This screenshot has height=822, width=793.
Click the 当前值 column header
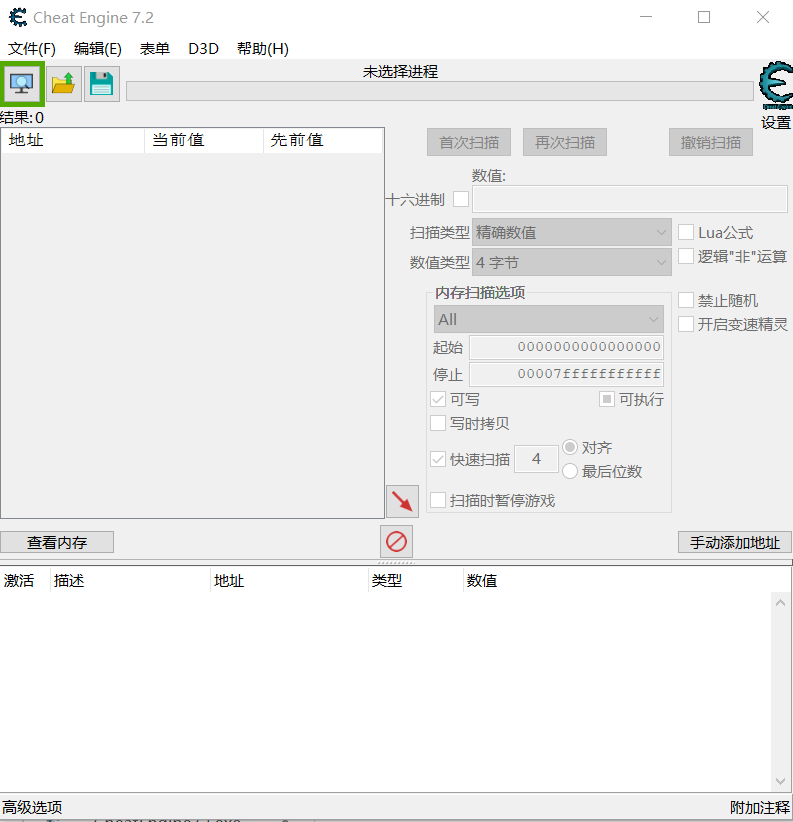pyautogui.click(x=204, y=140)
